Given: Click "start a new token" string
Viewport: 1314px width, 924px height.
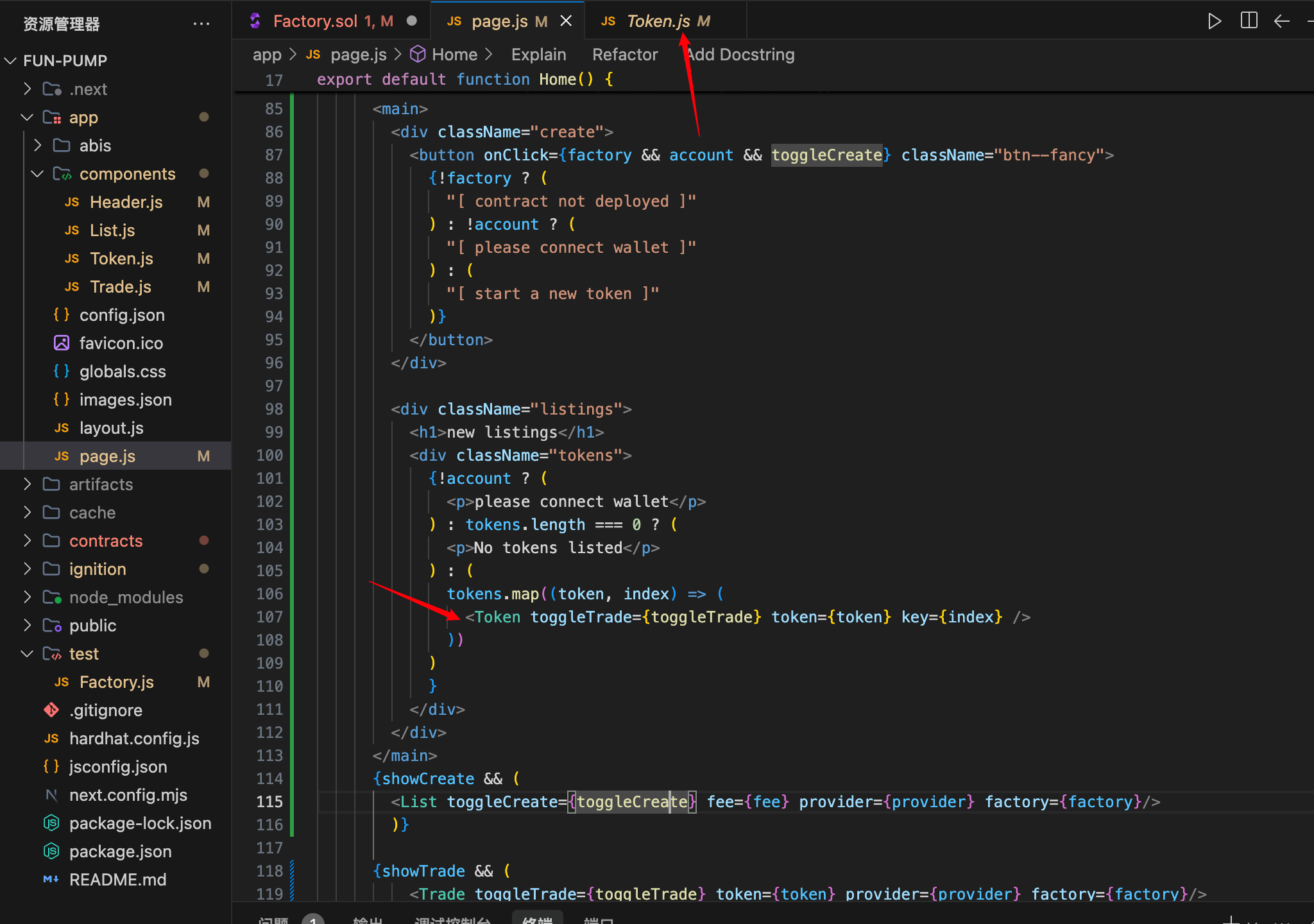Looking at the screenshot, I should click(553, 293).
